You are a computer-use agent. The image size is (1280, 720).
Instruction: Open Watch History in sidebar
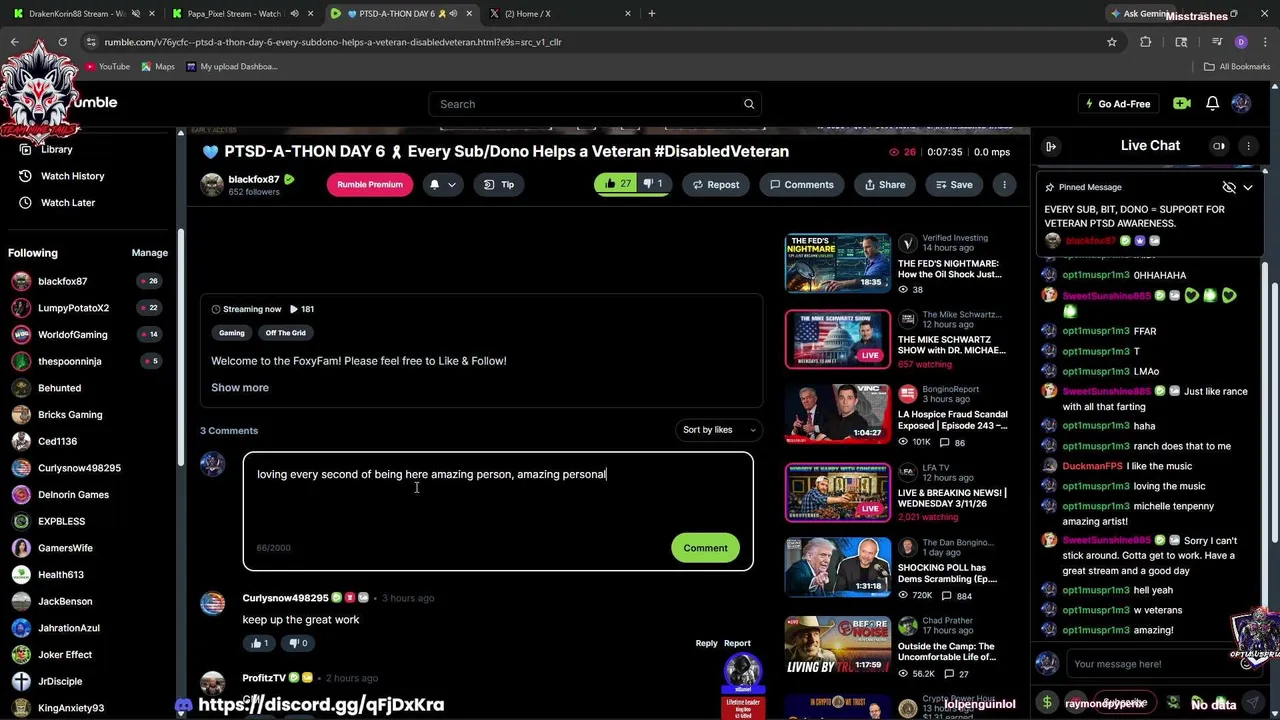pos(72,176)
